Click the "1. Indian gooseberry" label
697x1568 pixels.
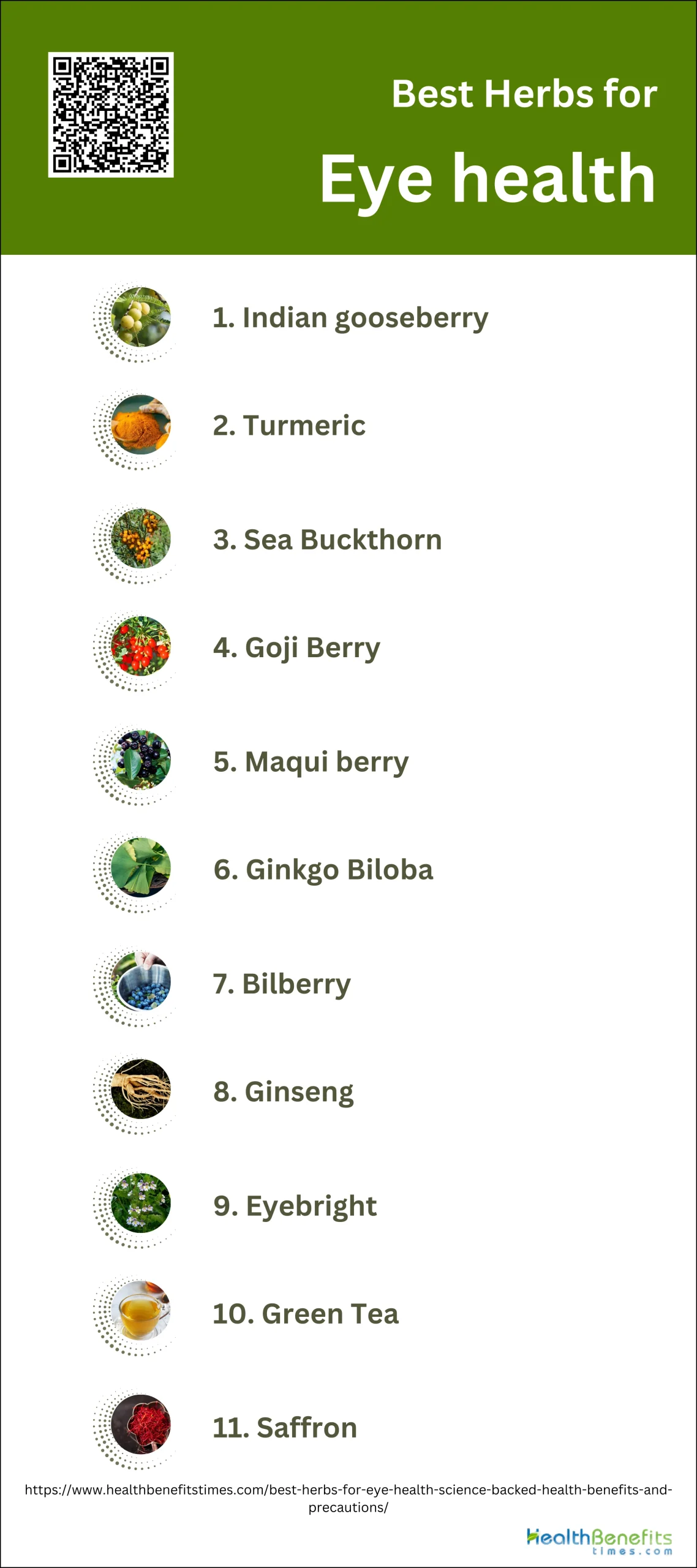click(350, 318)
